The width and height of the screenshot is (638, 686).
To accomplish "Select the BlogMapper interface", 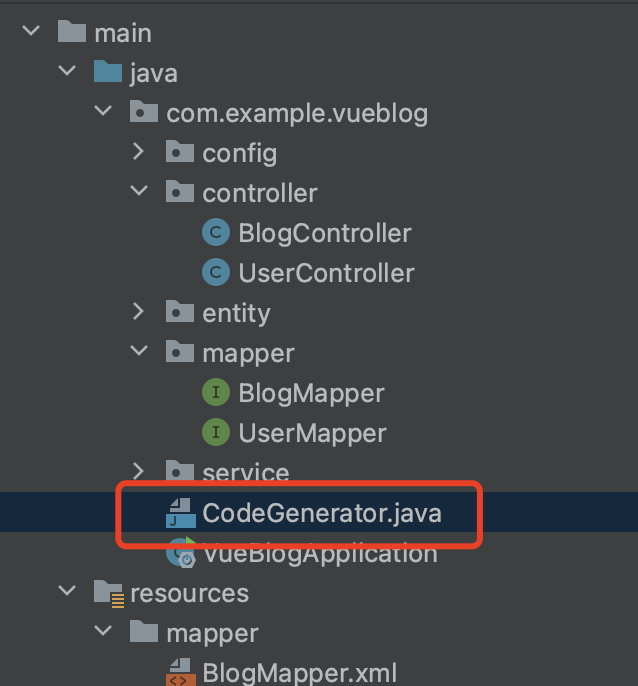I will tap(311, 393).
